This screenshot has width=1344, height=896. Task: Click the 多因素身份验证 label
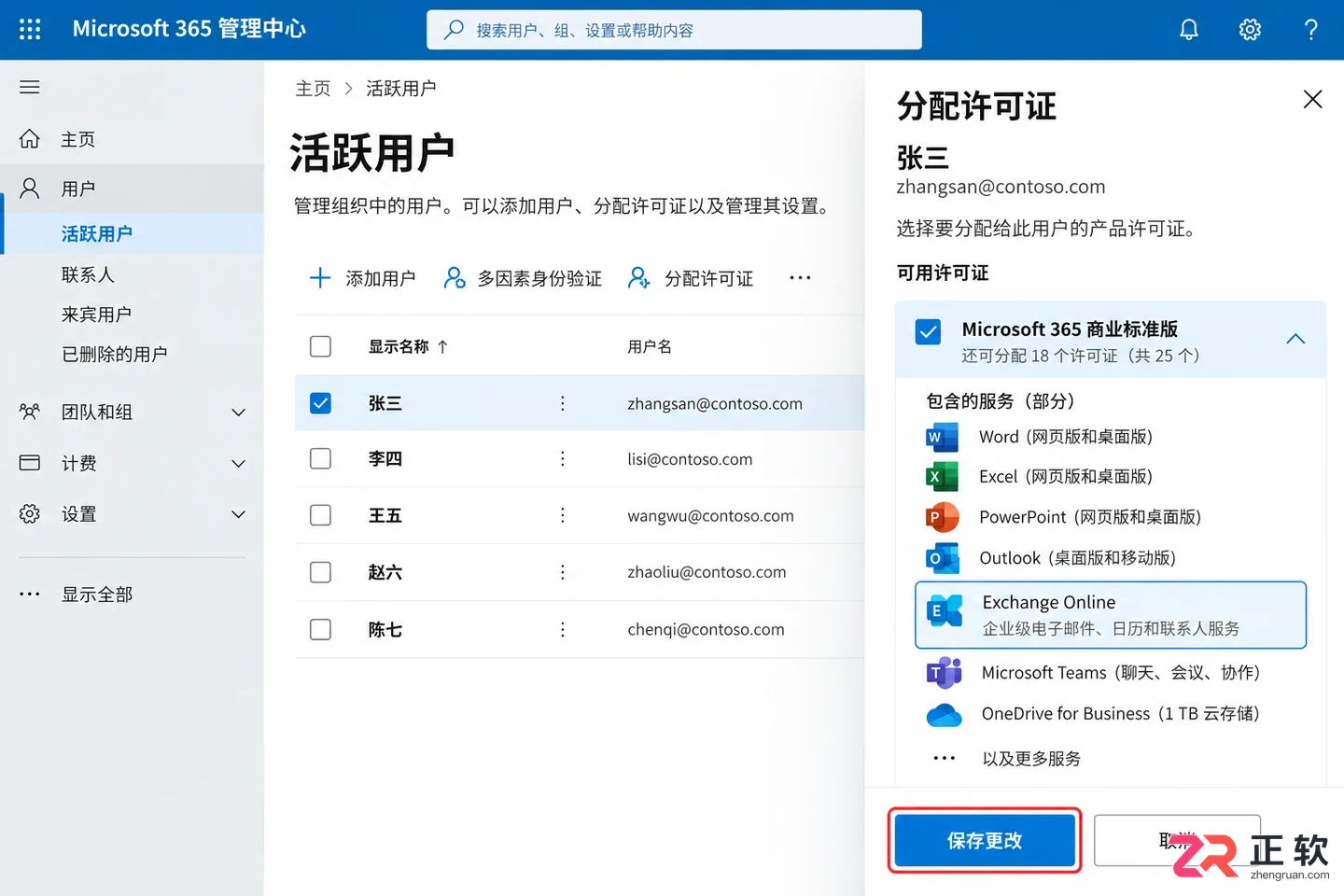pyautogui.click(x=539, y=279)
